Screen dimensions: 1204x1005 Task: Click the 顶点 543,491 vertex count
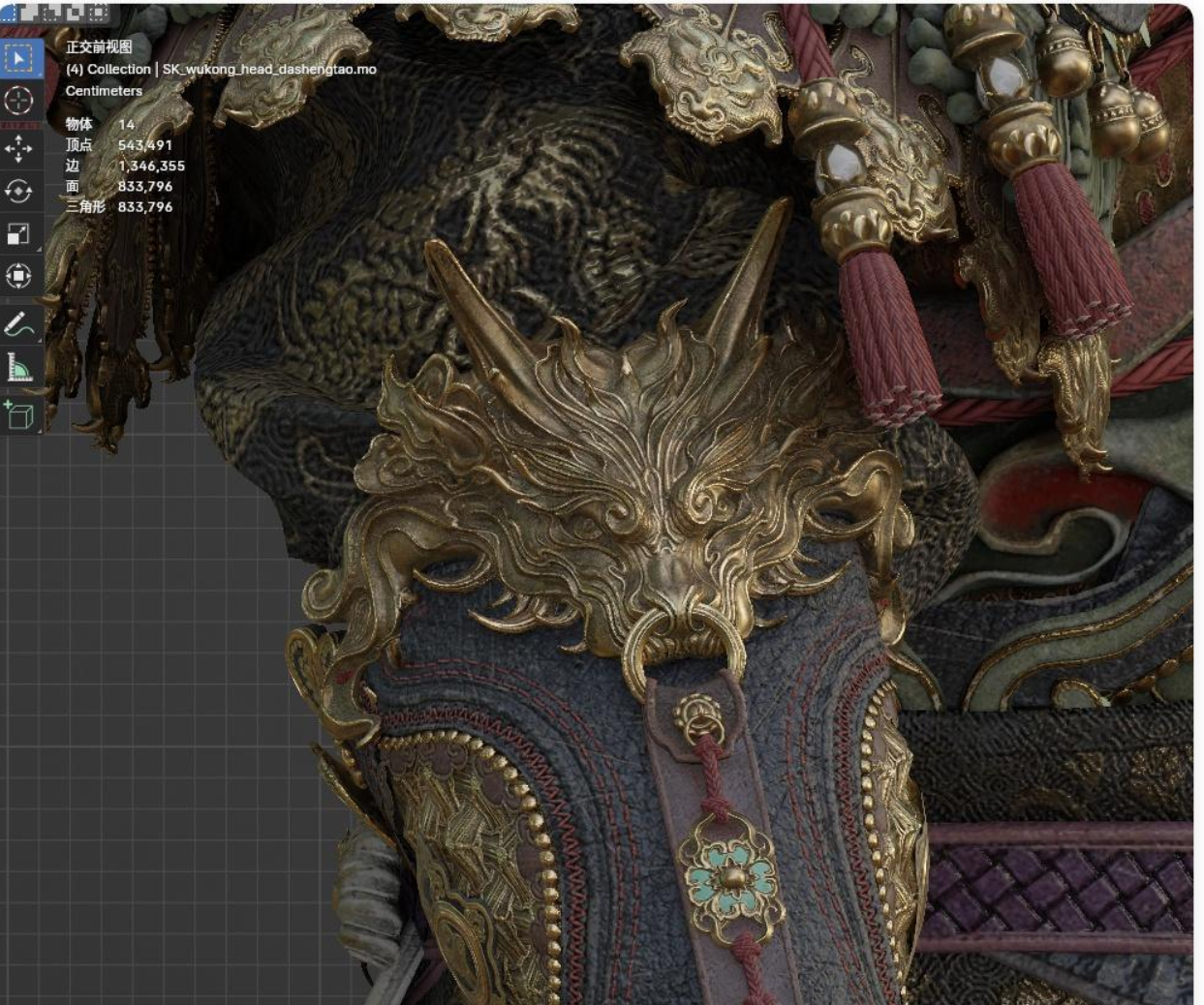[118, 144]
